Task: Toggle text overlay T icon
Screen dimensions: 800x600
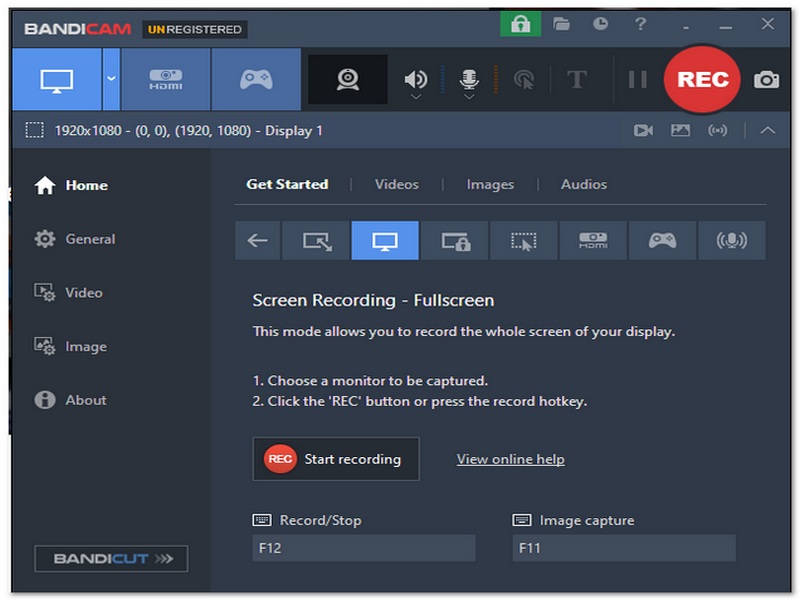Action: point(577,80)
